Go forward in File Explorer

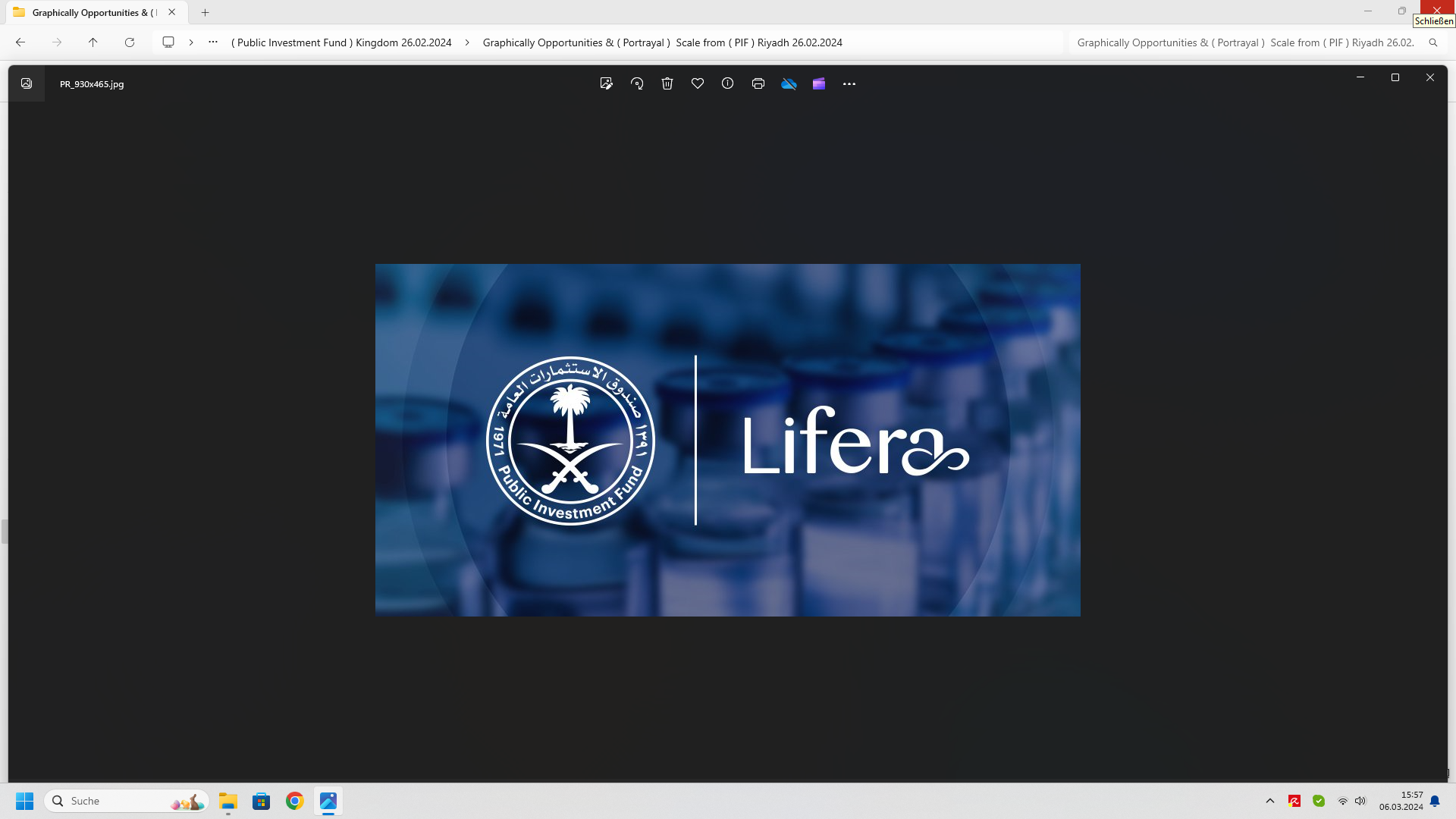pyautogui.click(x=57, y=42)
